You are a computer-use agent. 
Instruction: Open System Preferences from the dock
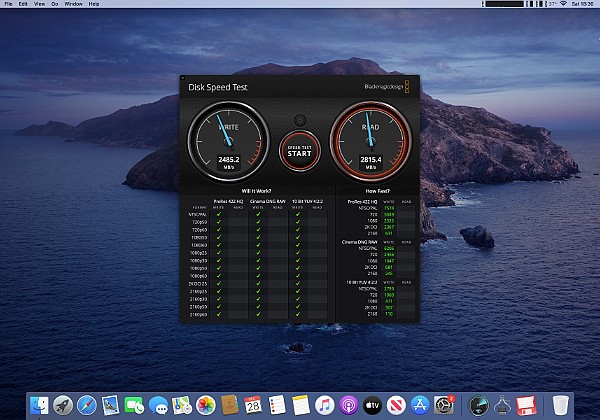coord(444,404)
